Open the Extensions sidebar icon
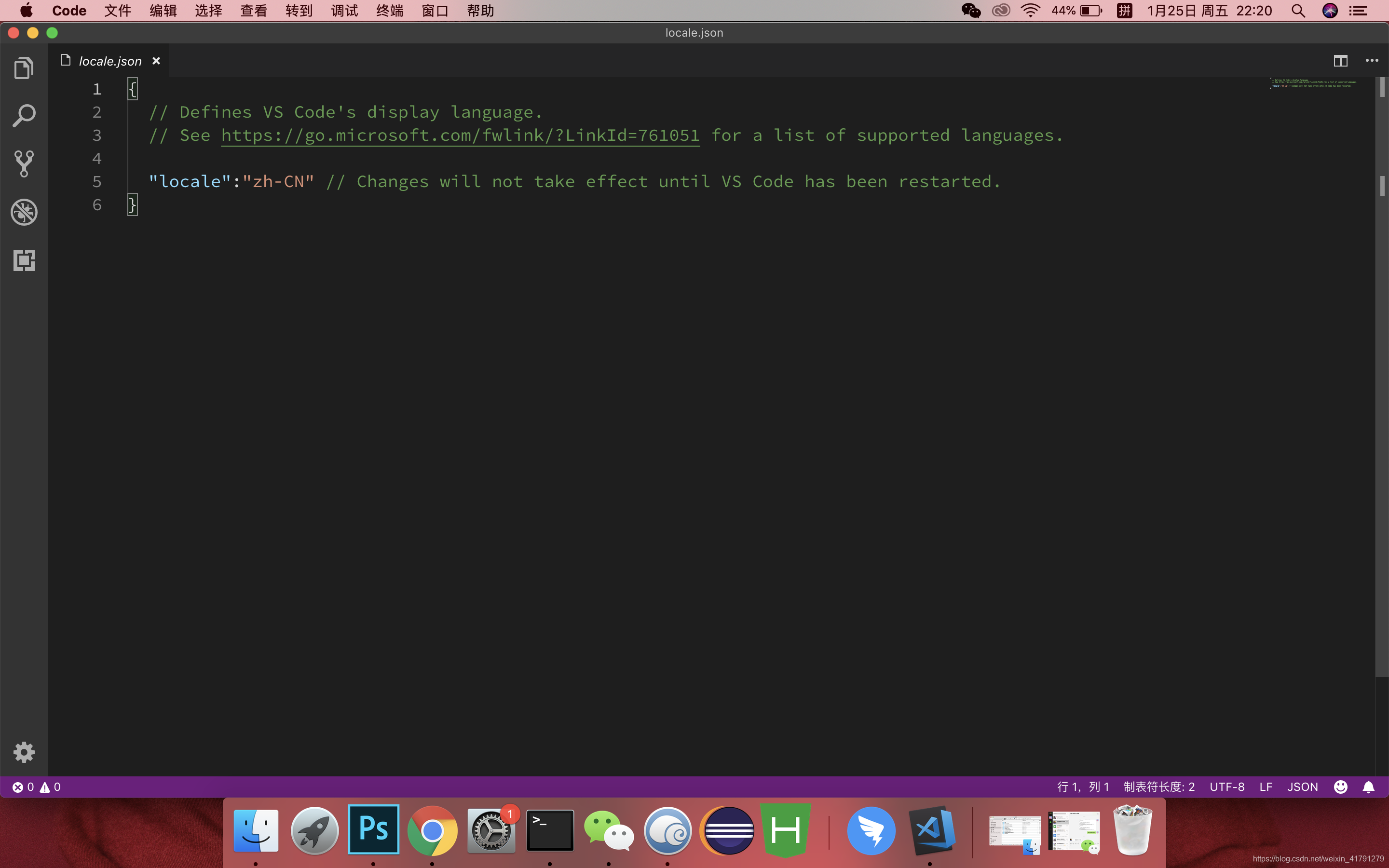This screenshot has width=1389, height=868. [24, 260]
